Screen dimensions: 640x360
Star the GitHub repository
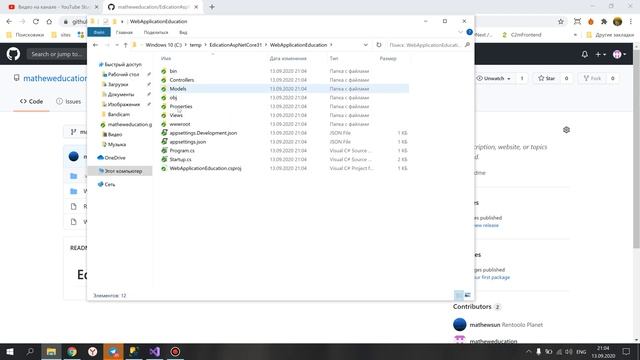tap(547, 78)
